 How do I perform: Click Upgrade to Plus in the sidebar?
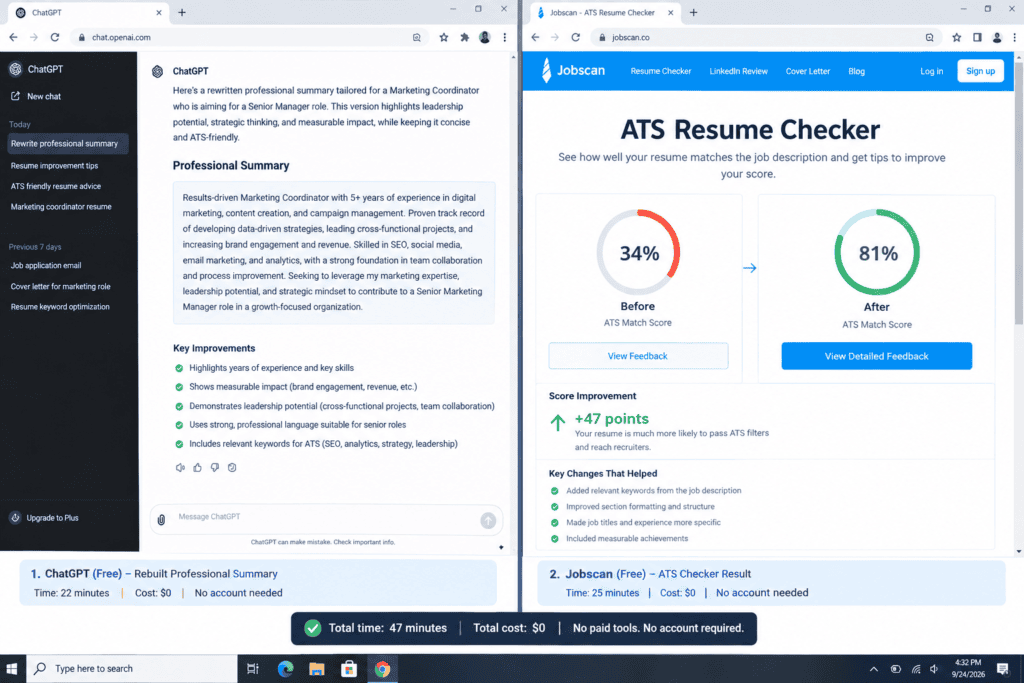point(44,518)
